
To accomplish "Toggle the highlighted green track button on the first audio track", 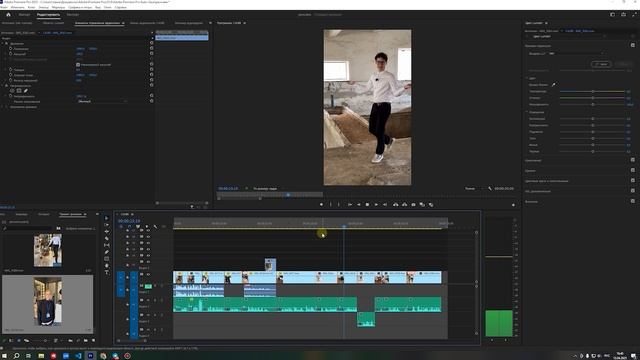I will click(148, 286).
